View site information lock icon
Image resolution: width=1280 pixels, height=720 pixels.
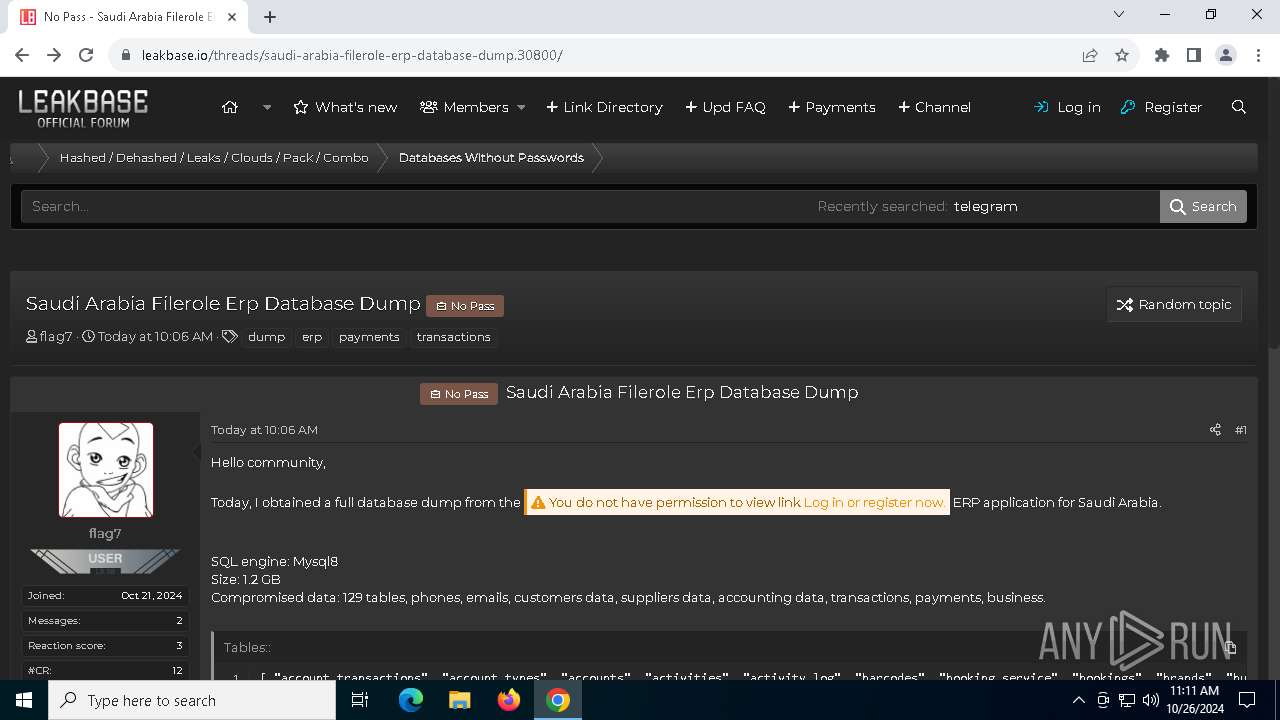(126, 55)
